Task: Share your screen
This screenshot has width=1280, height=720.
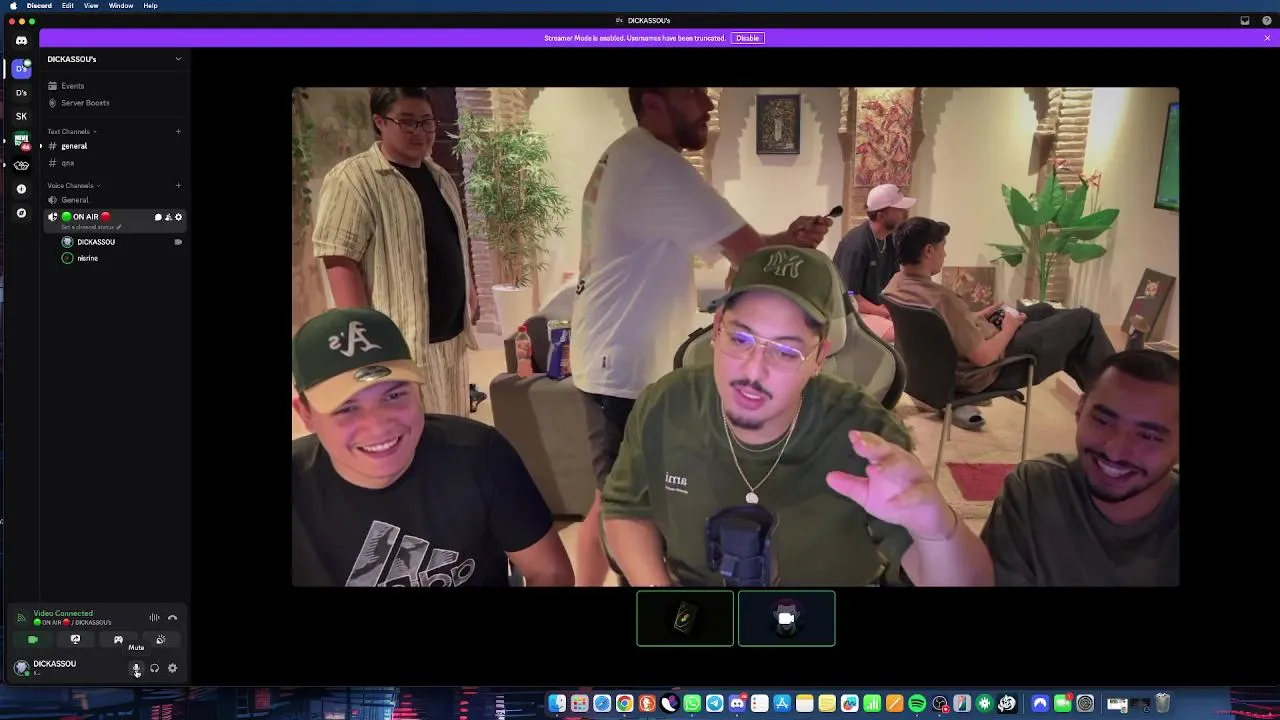Action: click(75, 640)
